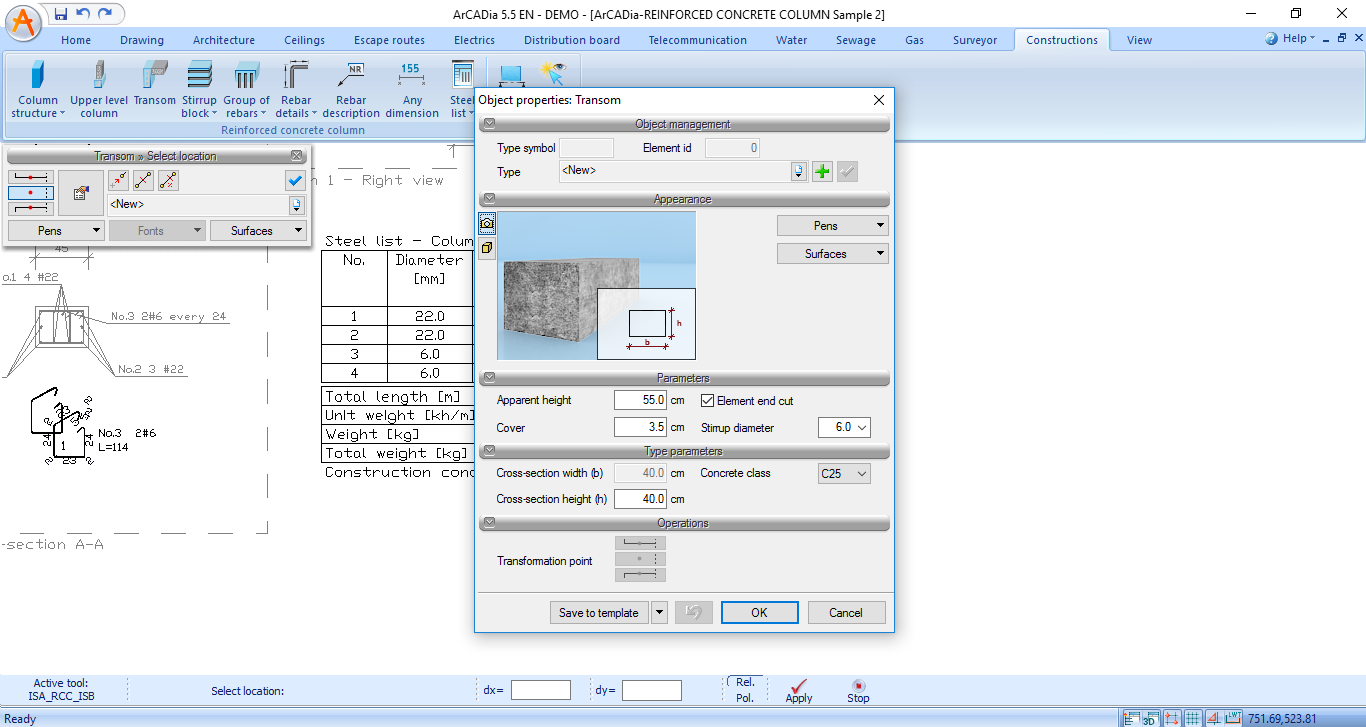Click the Save to template button
This screenshot has width=1366, height=727.
[x=598, y=613]
